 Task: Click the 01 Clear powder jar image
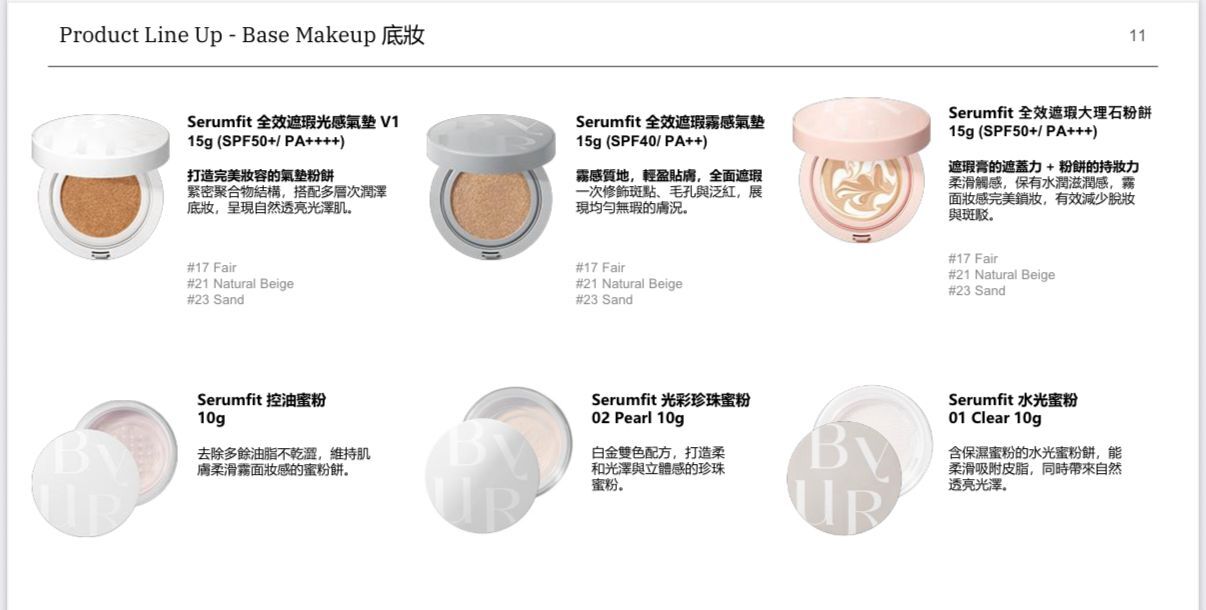pyautogui.click(x=859, y=460)
